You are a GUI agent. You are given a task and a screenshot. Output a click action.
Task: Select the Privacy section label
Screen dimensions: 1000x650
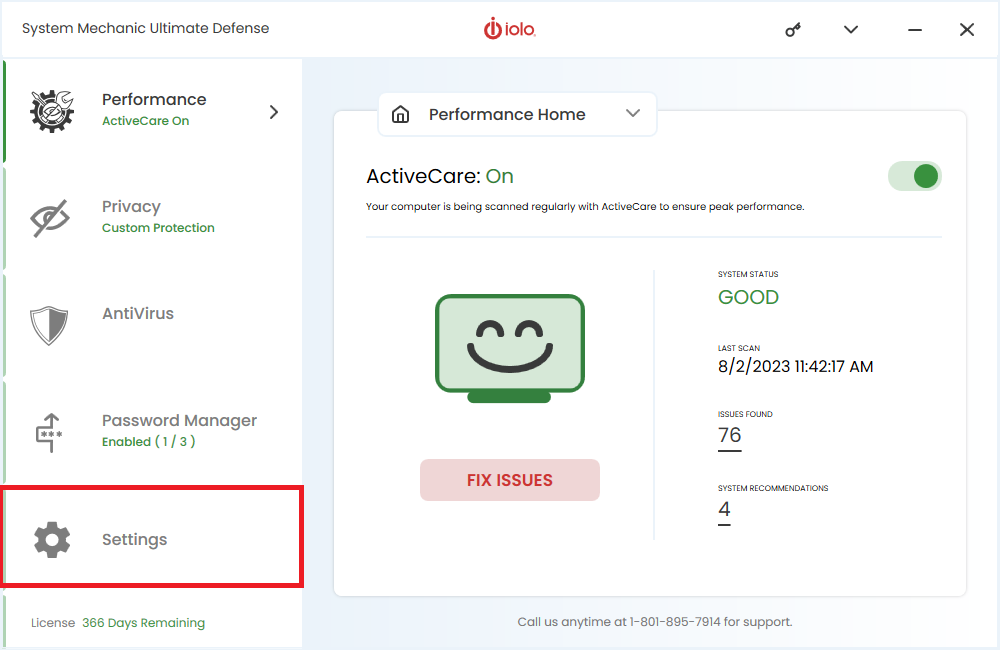(x=131, y=207)
